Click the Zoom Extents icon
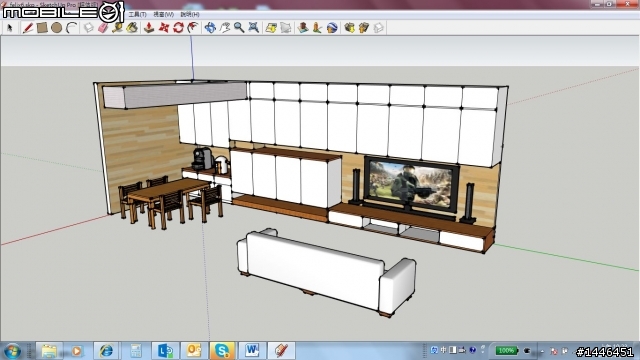Screen dimensions: 640x360 [253, 28]
